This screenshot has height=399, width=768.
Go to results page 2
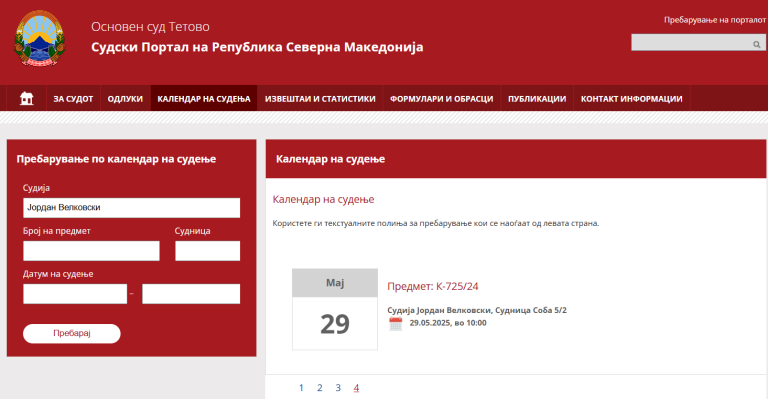[319, 388]
